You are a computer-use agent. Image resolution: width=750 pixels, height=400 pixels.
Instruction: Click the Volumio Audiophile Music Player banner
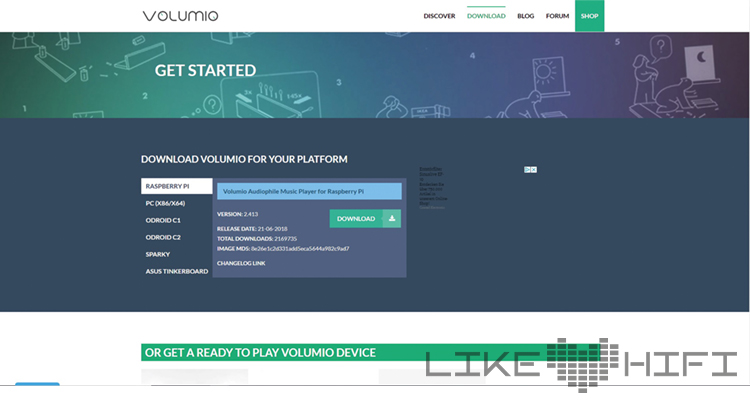pos(309,191)
